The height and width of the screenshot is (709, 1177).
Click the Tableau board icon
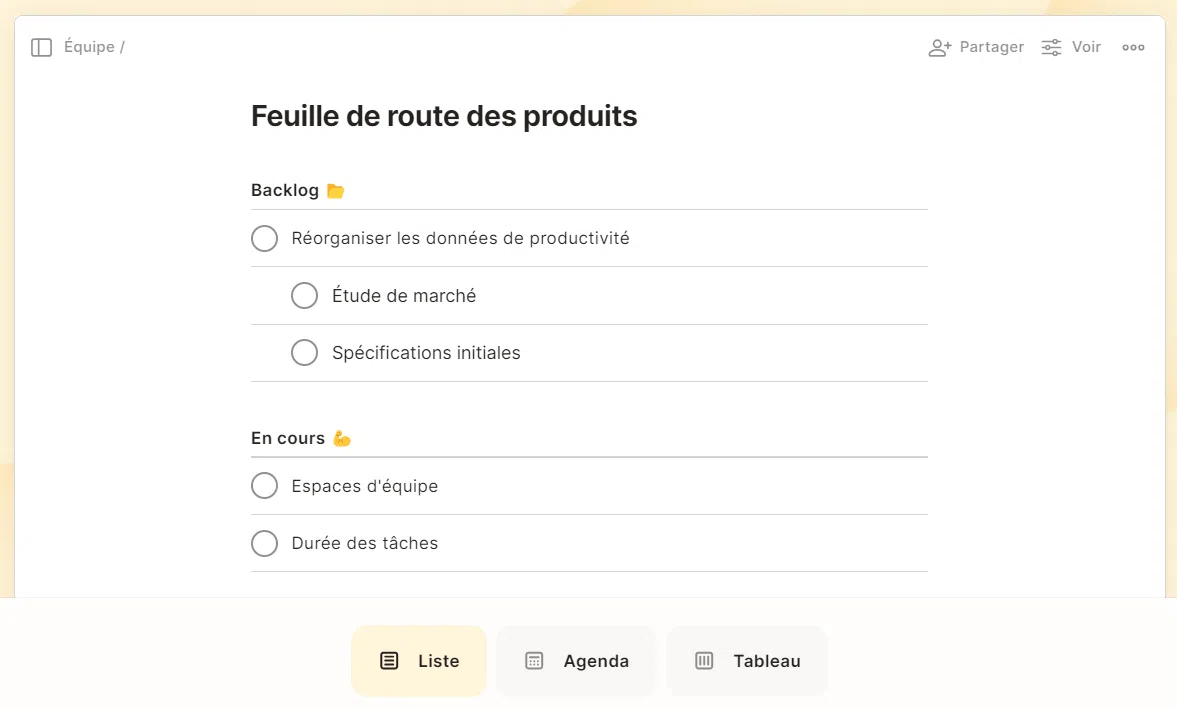pos(704,661)
